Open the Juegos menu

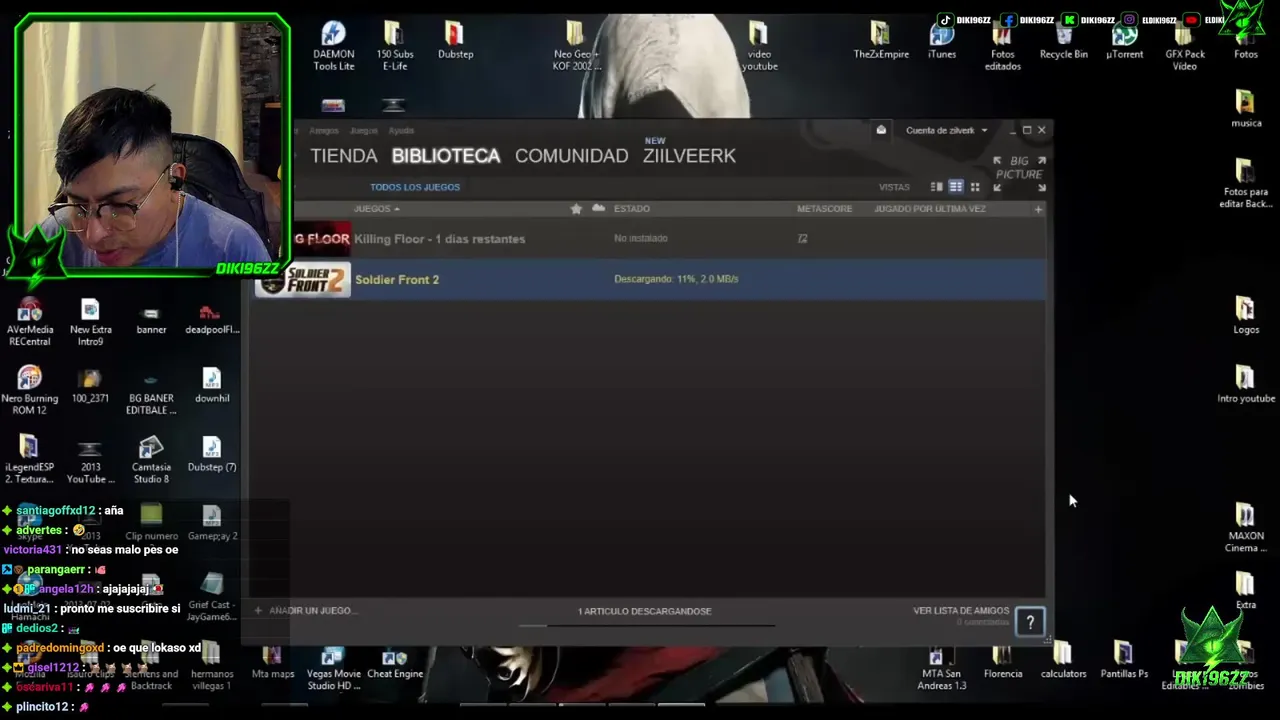(x=363, y=131)
